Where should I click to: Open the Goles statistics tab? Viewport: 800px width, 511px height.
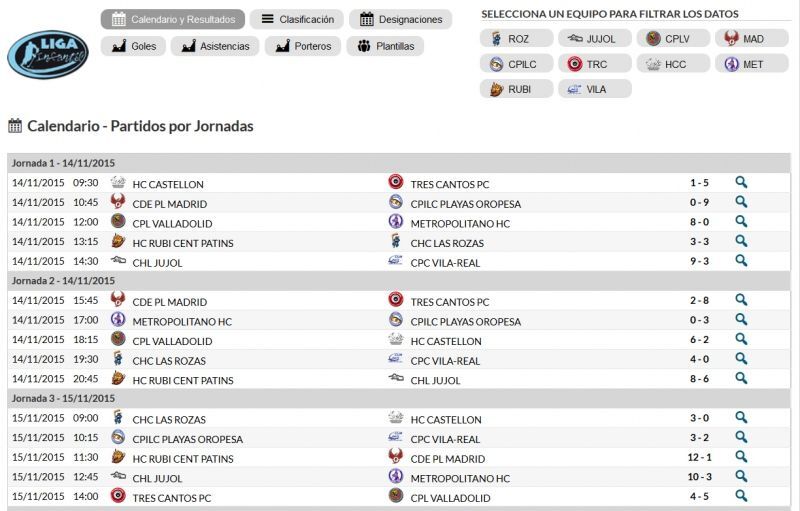[x=134, y=46]
